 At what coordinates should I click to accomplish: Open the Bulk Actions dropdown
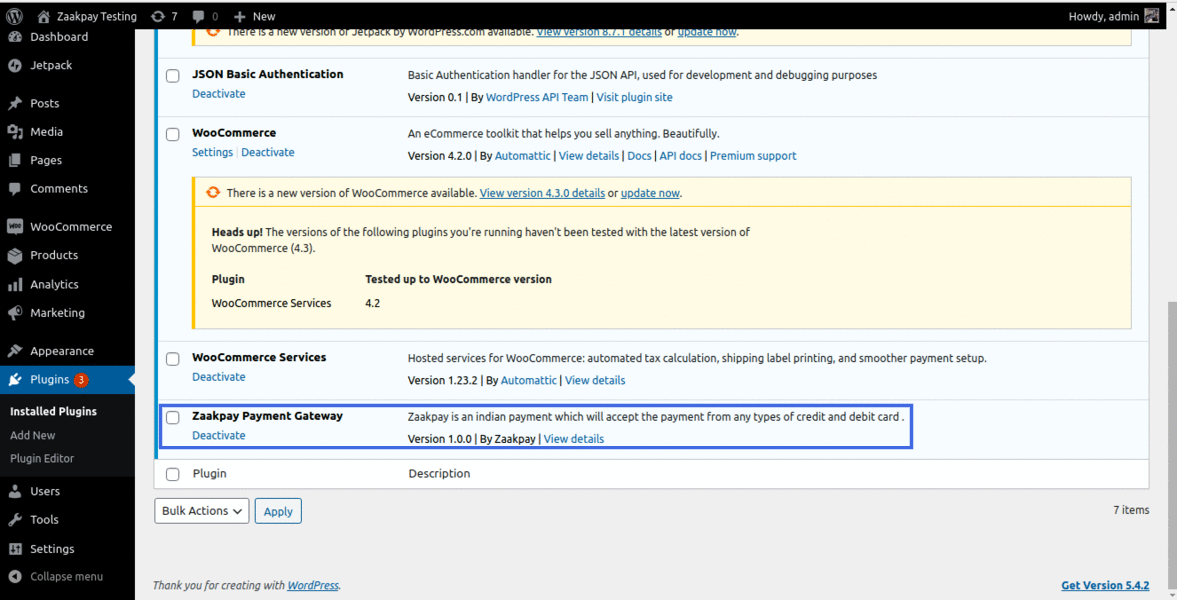pyautogui.click(x=202, y=511)
